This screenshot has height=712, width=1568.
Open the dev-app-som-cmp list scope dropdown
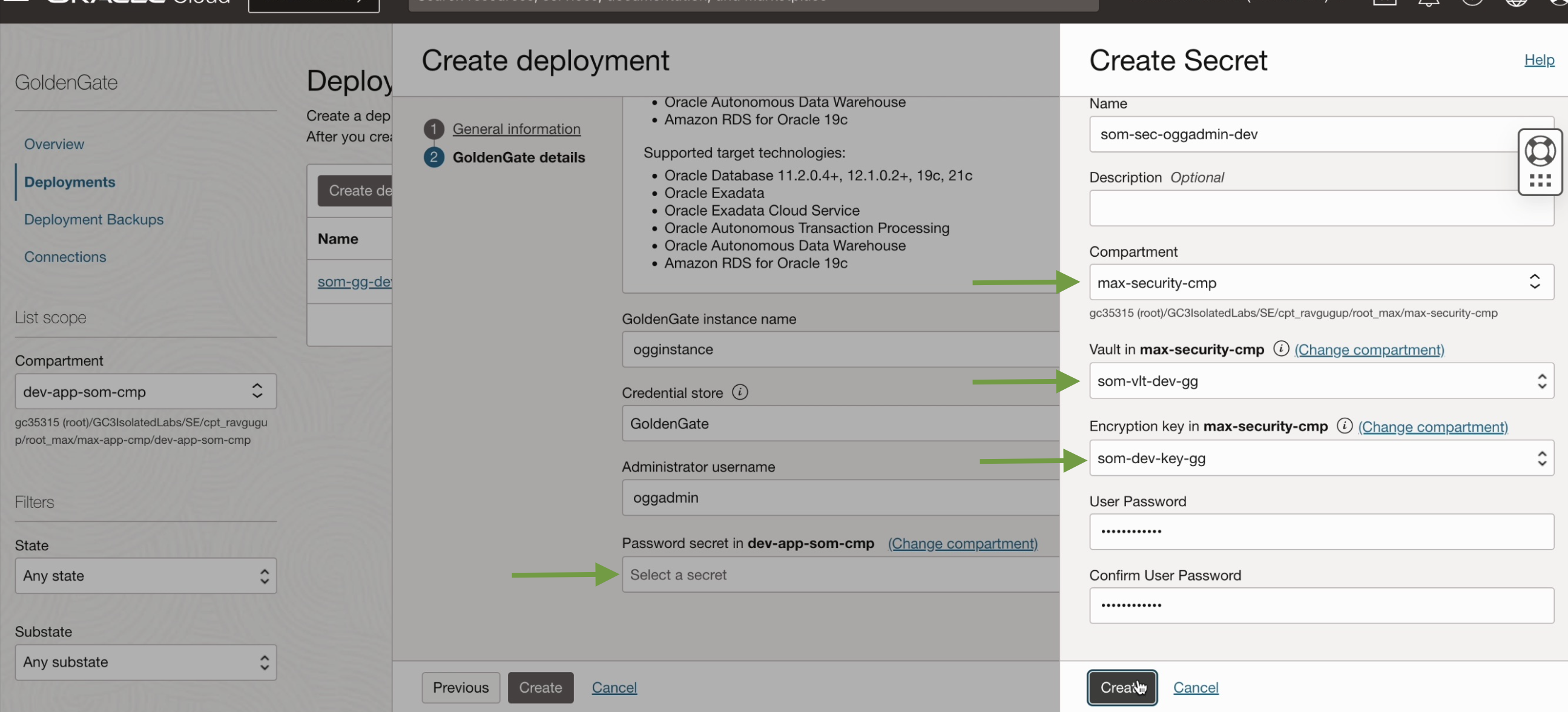(x=145, y=391)
